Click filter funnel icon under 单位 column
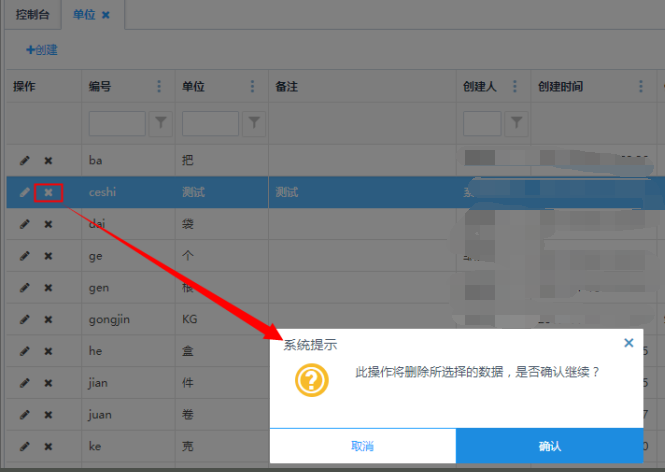This screenshot has width=665, height=472. pos(255,123)
